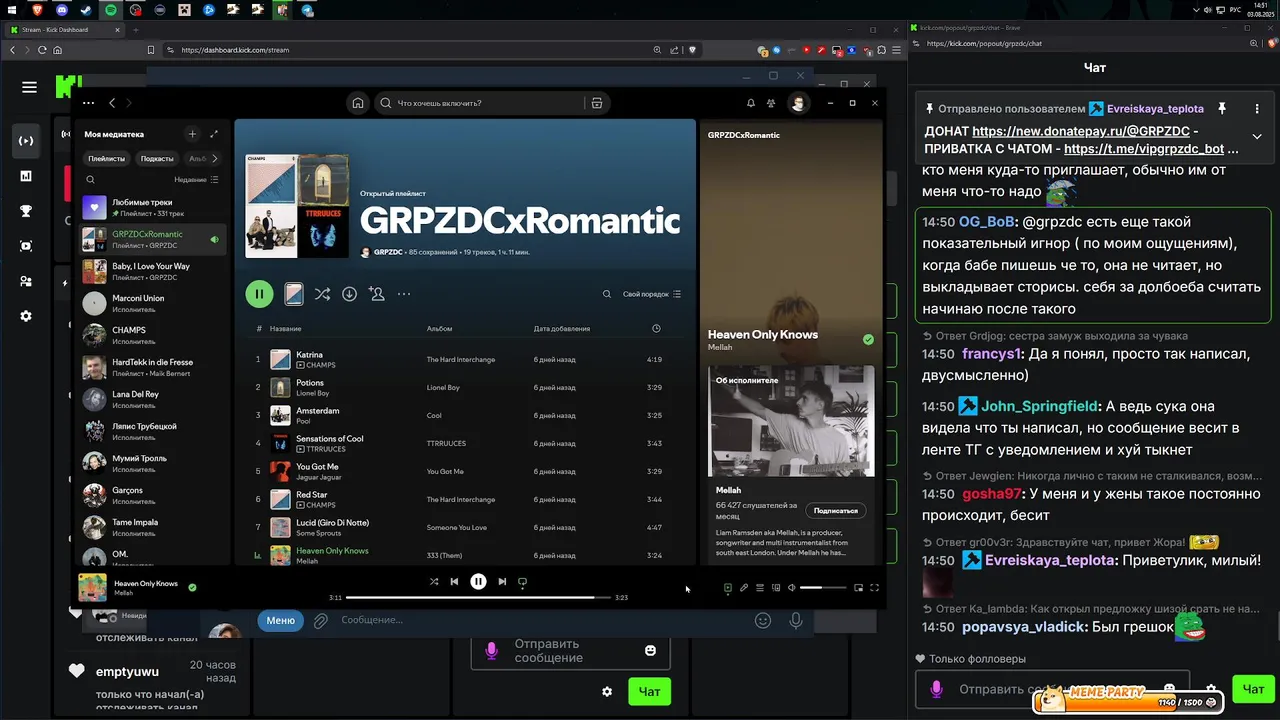
Task: Click Steam icon in Windows taskbar
Action: click(x=86, y=10)
